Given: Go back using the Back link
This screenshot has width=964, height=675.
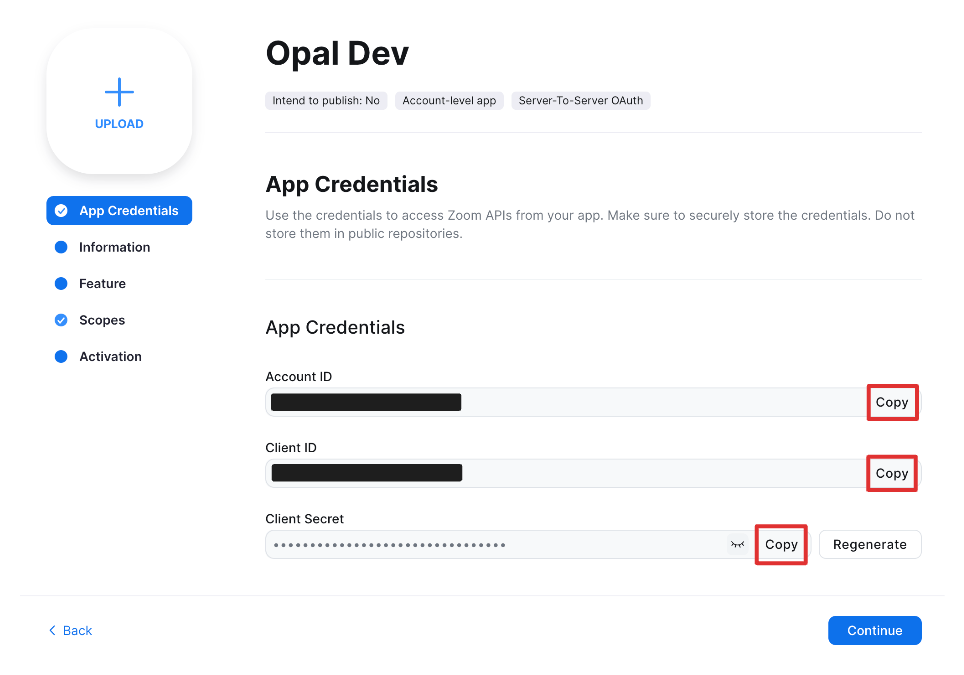Looking at the screenshot, I should pyautogui.click(x=70, y=631).
